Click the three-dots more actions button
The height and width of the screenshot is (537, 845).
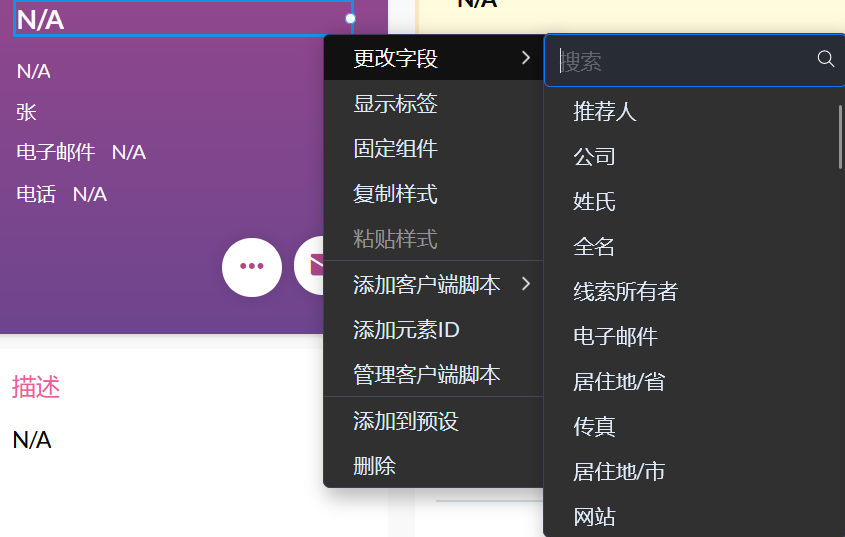tap(251, 267)
